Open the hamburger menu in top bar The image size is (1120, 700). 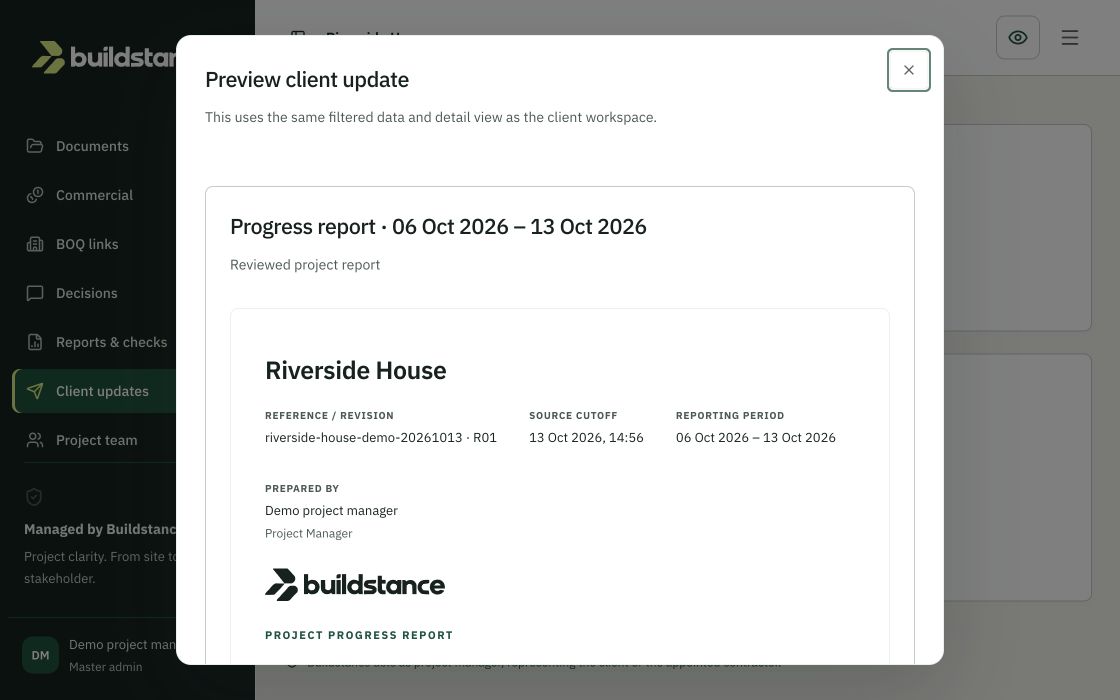tap(1069, 38)
